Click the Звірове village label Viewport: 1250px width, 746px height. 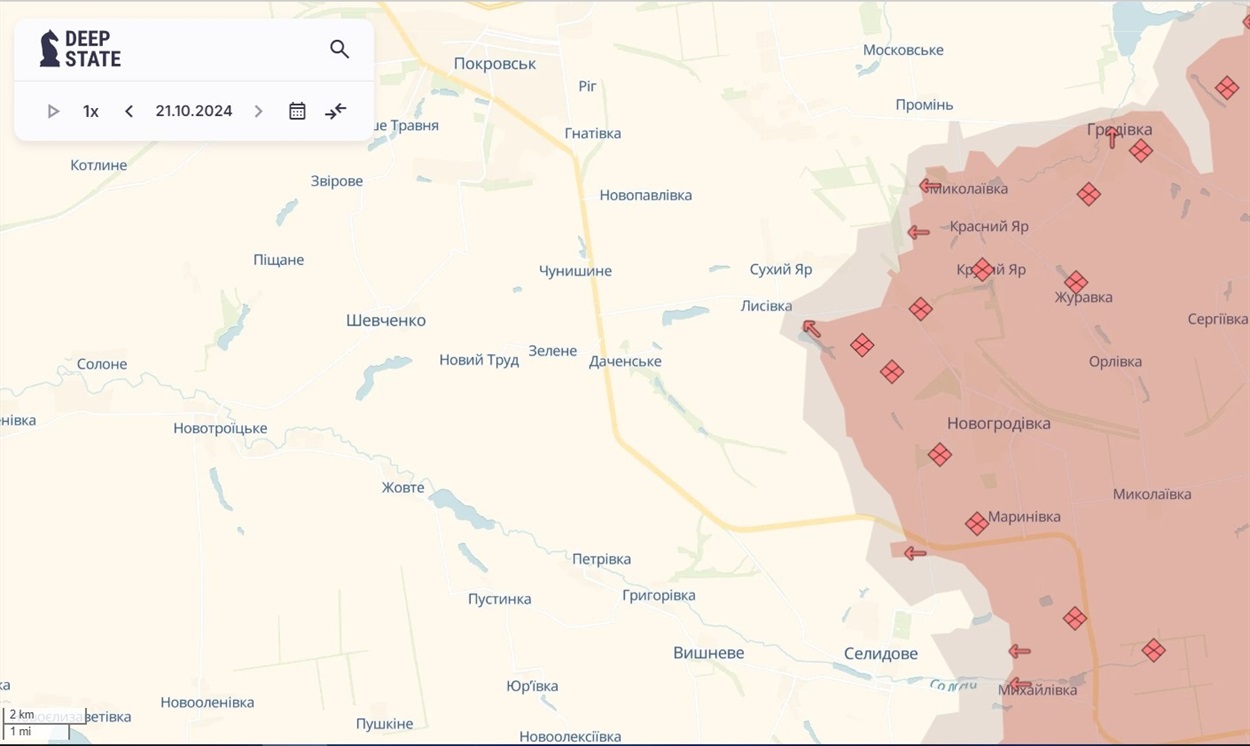[x=337, y=182]
